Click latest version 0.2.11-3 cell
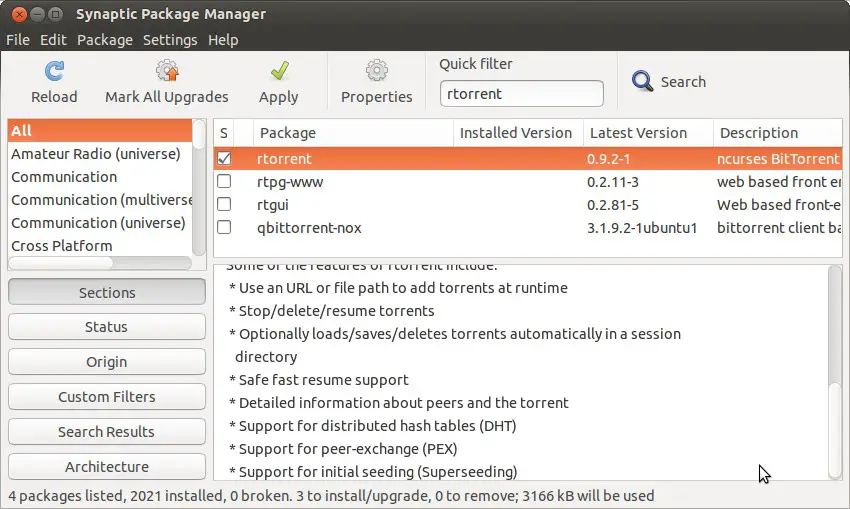Image resolution: width=850 pixels, height=509 pixels. (x=613, y=182)
